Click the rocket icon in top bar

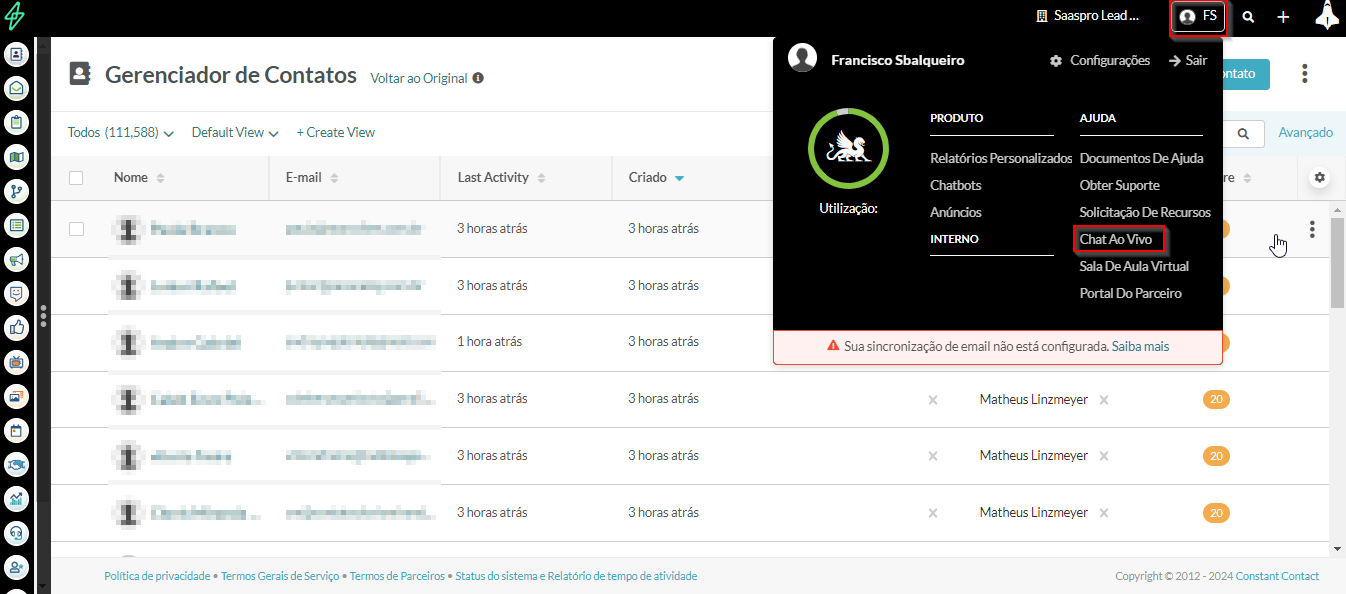(1326, 16)
